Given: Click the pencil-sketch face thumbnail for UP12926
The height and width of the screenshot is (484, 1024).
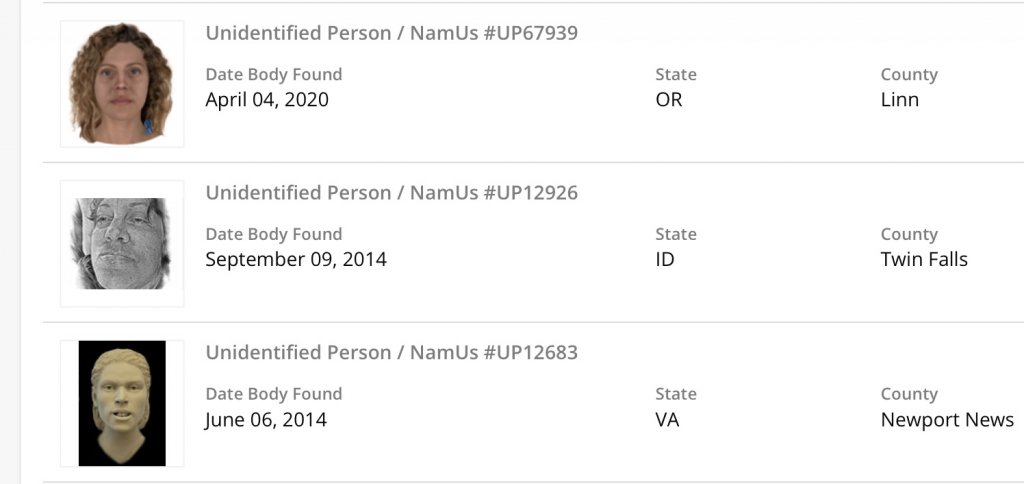Looking at the screenshot, I should point(121,243).
